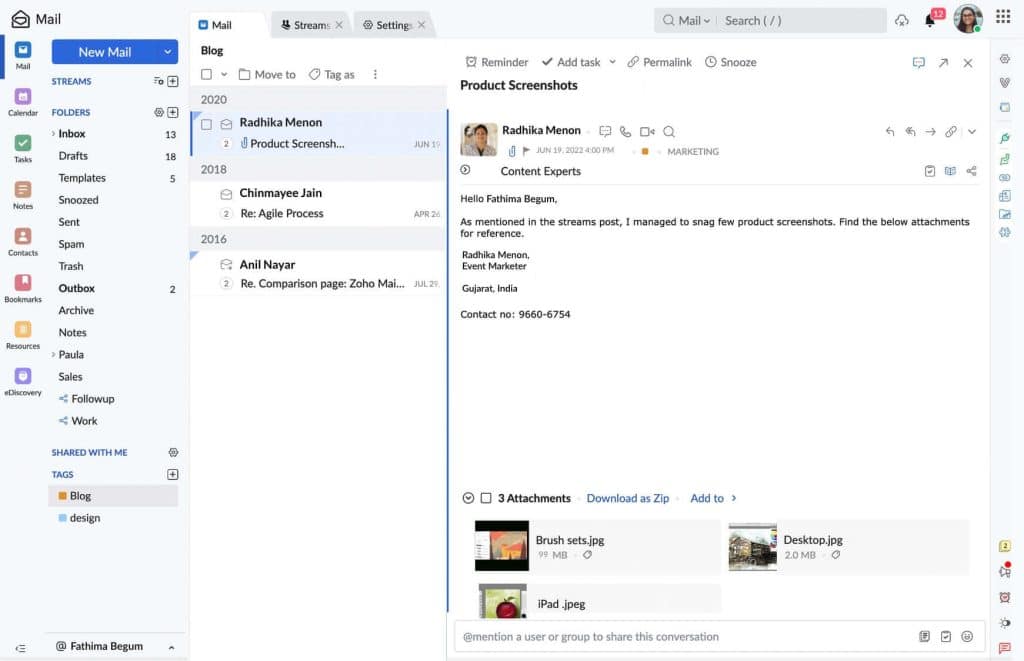The width and height of the screenshot is (1024, 661).
Task: Toggle the select-all emails checkbox
Action: click(206, 74)
